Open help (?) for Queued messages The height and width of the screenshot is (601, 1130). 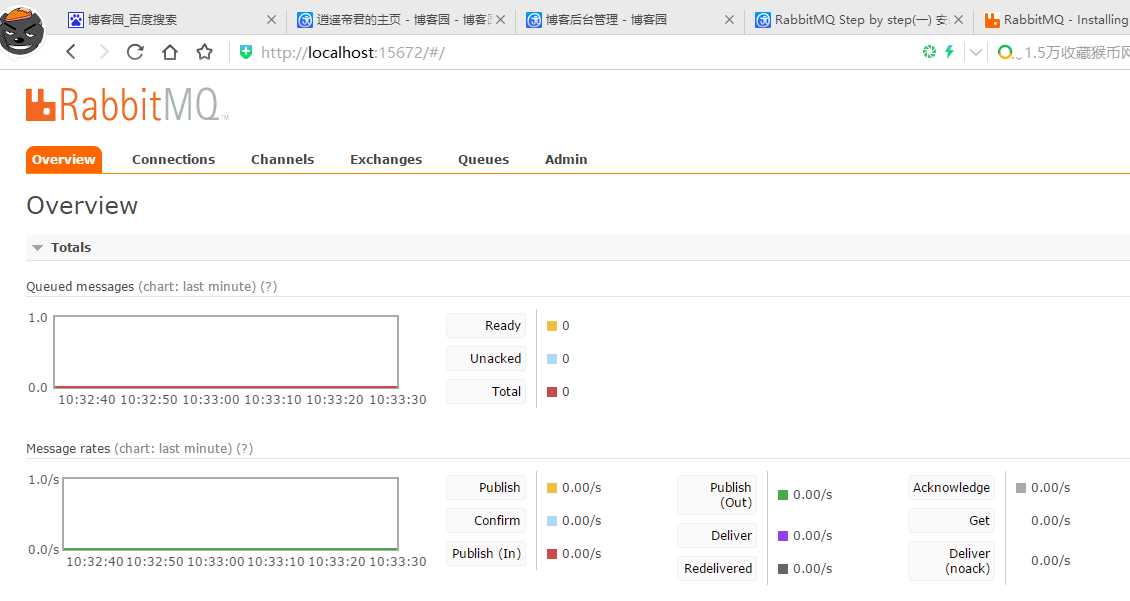click(268, 286)
